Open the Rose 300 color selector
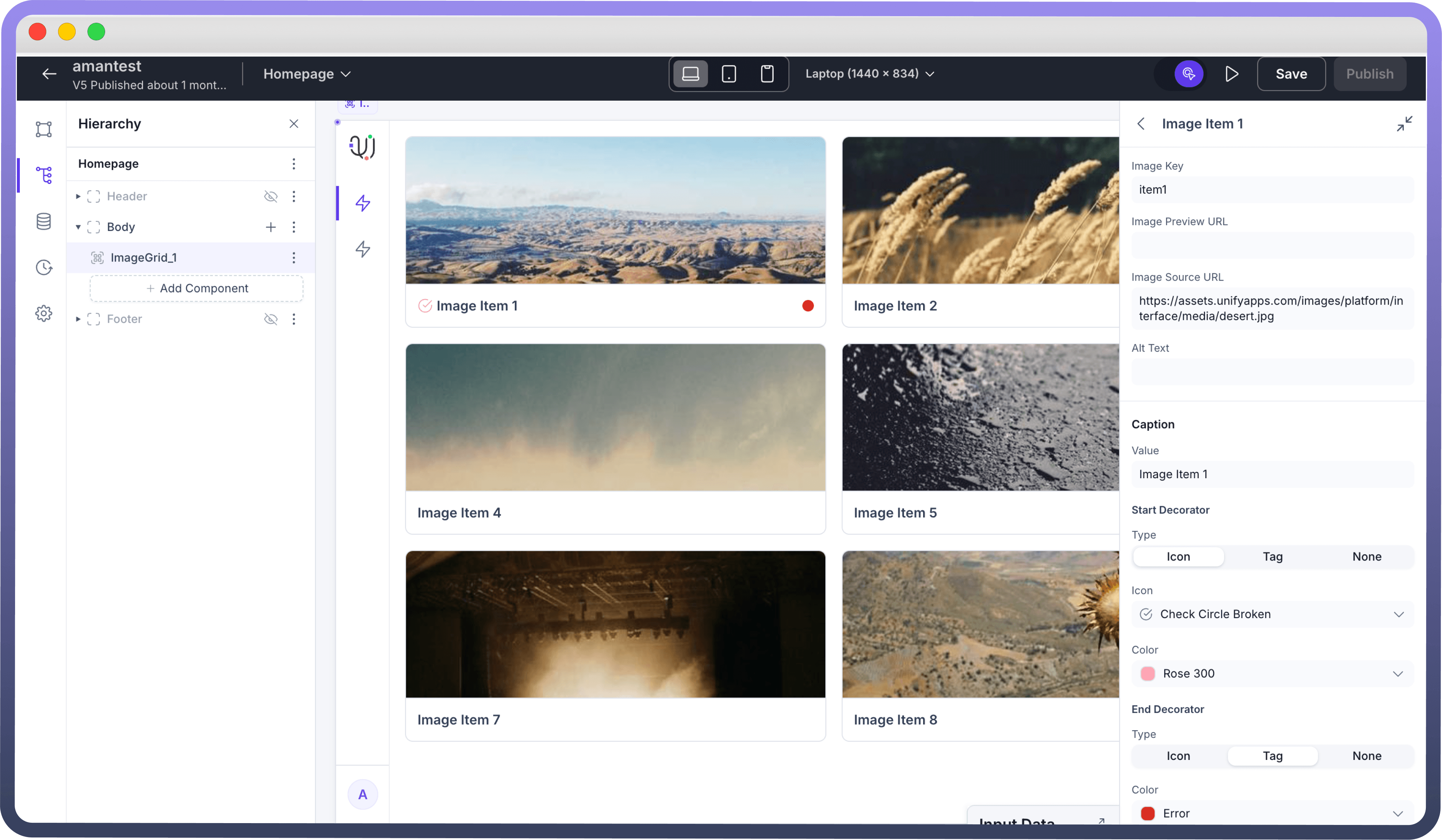This screenshot has height=840, width=1442. coord(1272,674)
